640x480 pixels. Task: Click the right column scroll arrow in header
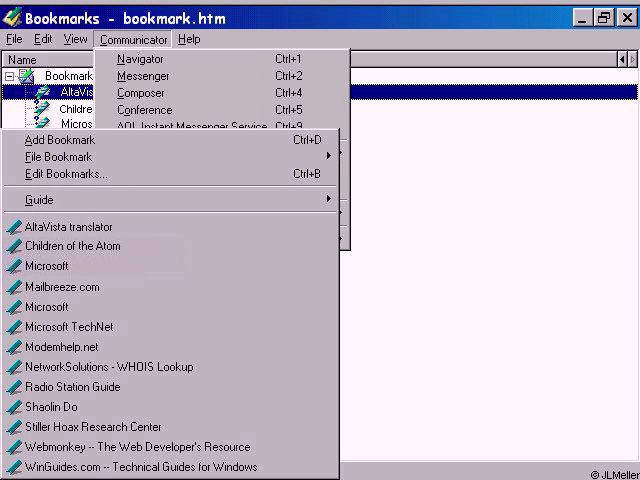632,60
